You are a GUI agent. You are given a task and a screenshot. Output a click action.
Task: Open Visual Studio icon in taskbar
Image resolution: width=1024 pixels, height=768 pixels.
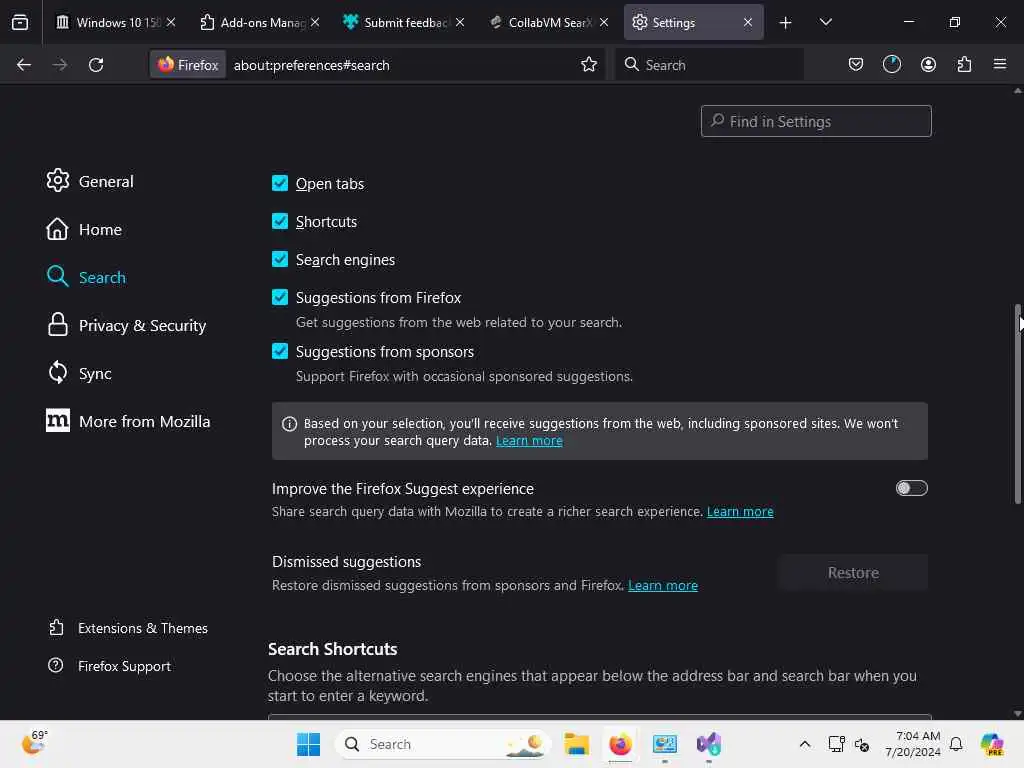point(709,744)
